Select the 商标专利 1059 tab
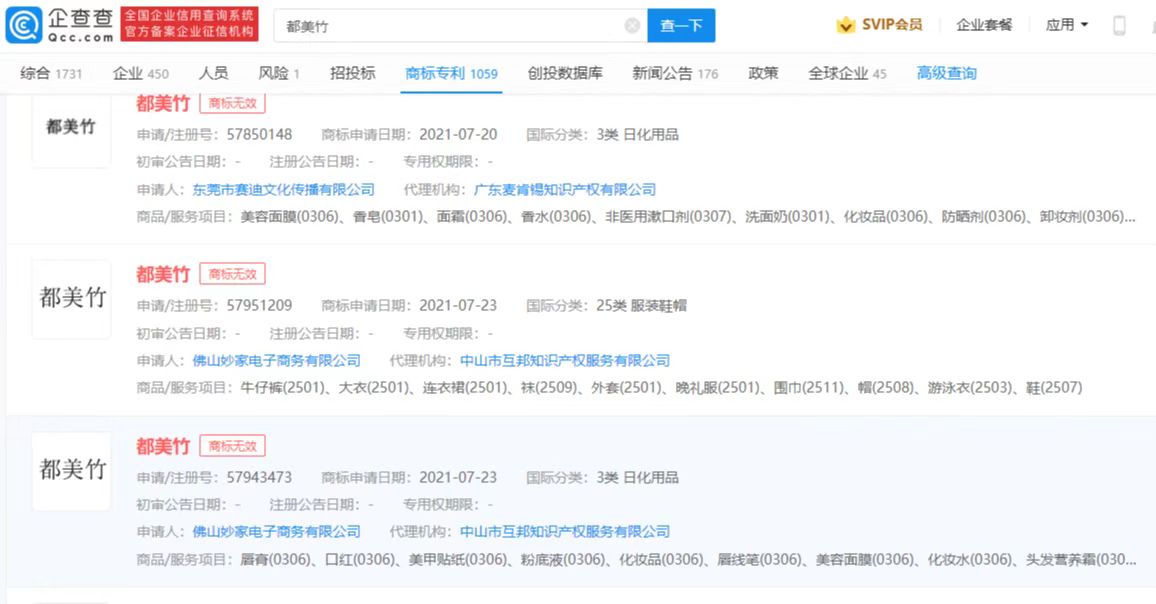This screenshot has height=604, width=1156. 451,73
